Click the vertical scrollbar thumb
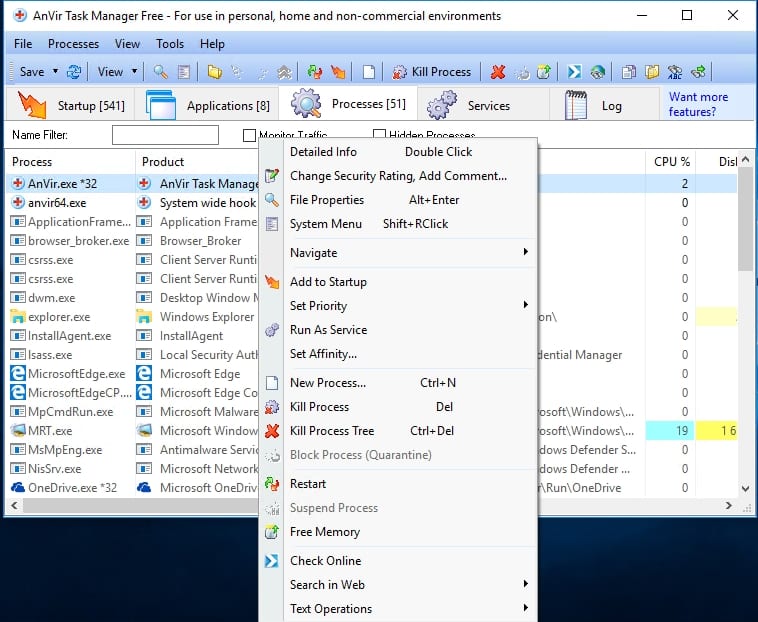This screenshot has height=622, width=758. tap(745, 218)
